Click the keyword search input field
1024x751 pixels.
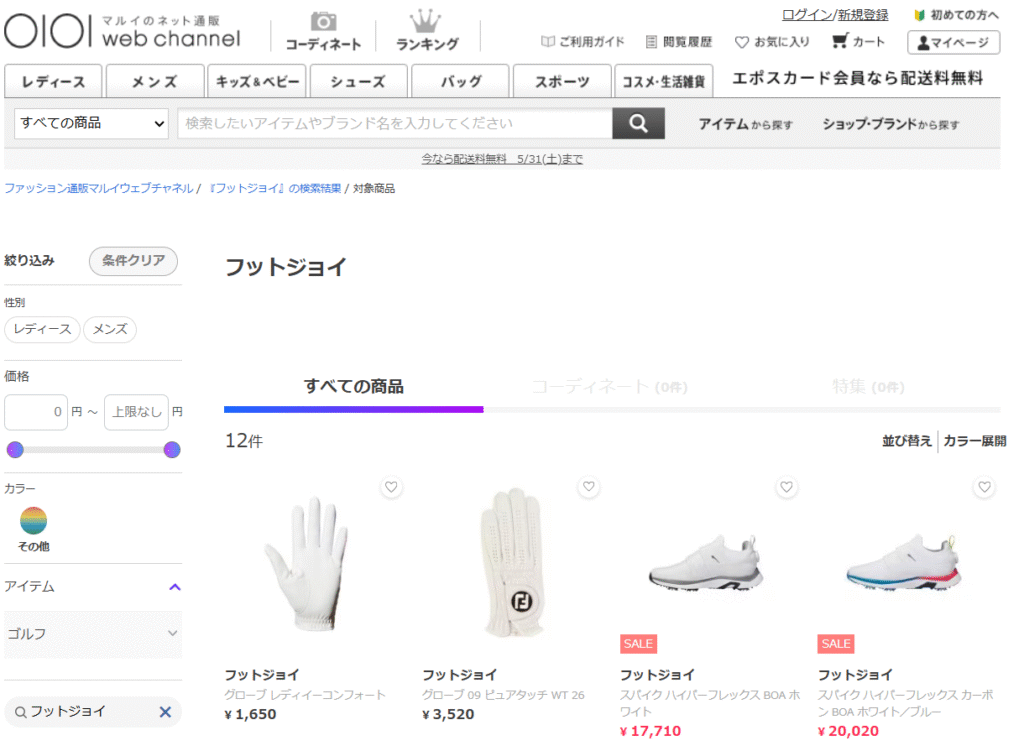(395, 123)
